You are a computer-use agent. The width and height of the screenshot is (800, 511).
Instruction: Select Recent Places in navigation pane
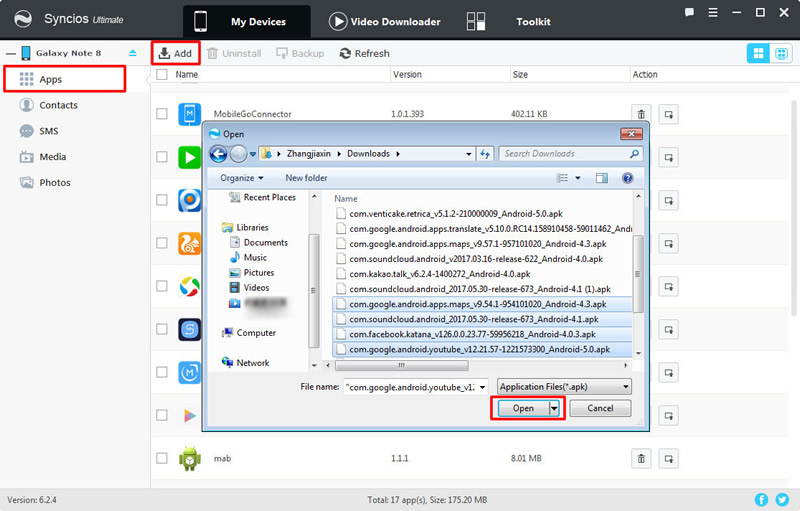(x=263, y=197)
